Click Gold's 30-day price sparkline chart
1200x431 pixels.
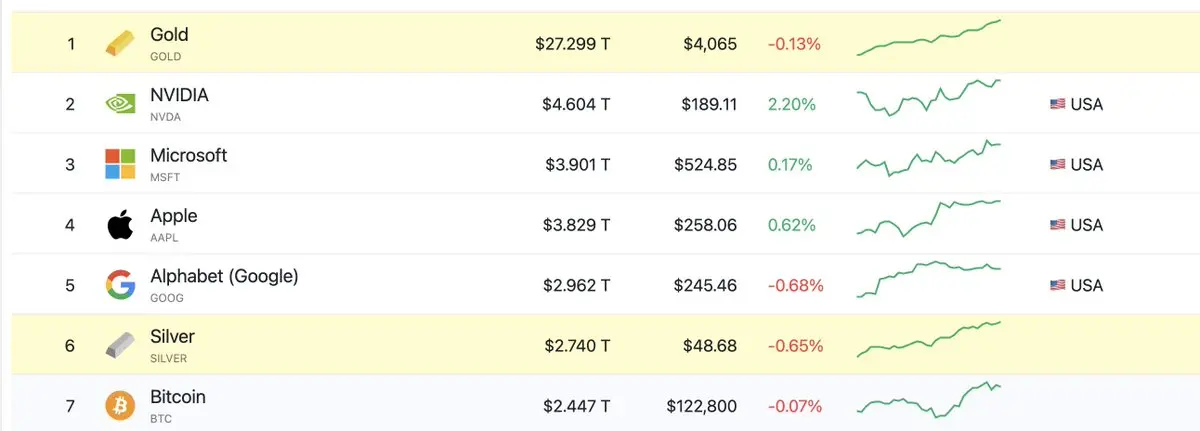pyautogui.click(x=929, y=38)
